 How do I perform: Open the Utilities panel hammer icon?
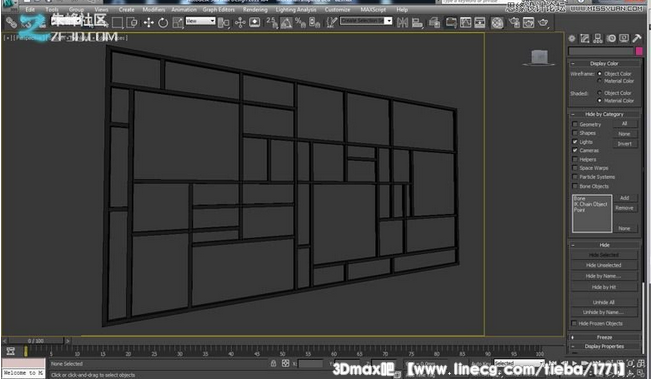point(636,38)
